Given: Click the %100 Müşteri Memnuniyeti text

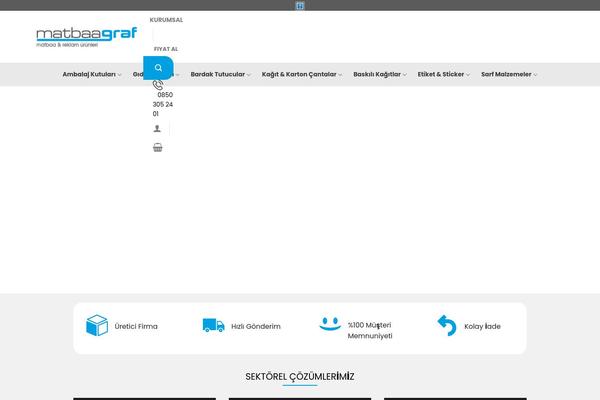Looking at the screenshot, I should click(370, 330).
